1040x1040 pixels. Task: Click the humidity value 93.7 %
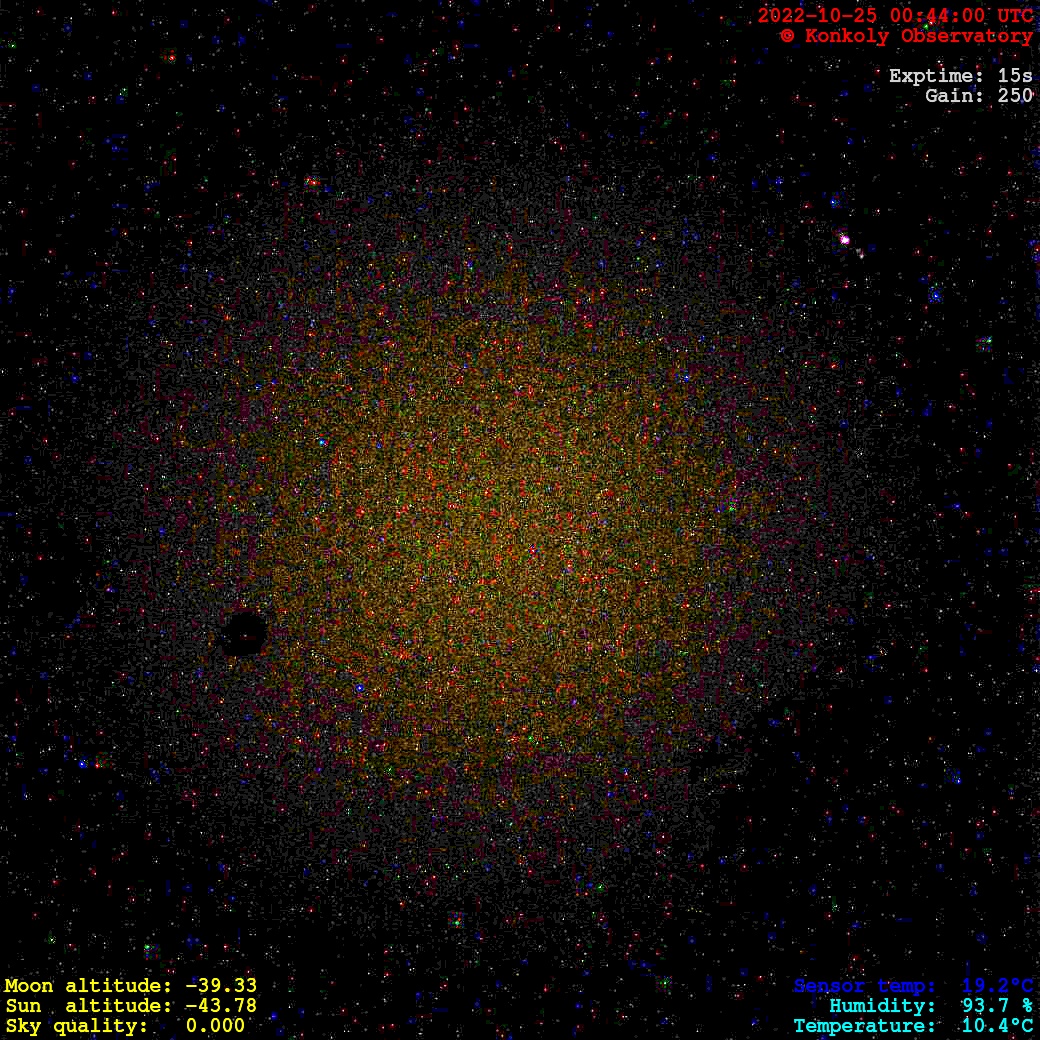[x=997, y=1006]
